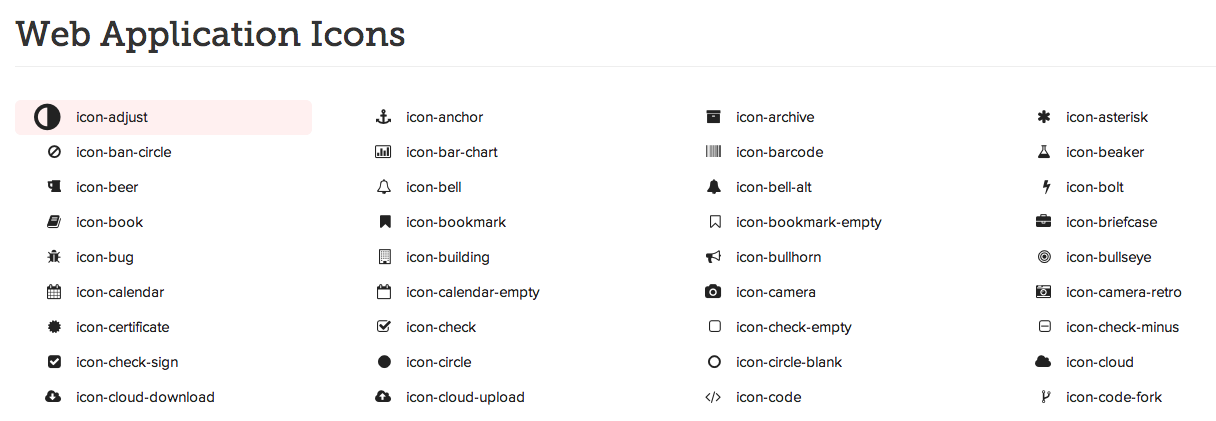Go to the icon-circle-blank link
The image size is (1216, 421).
pos(789,362)
